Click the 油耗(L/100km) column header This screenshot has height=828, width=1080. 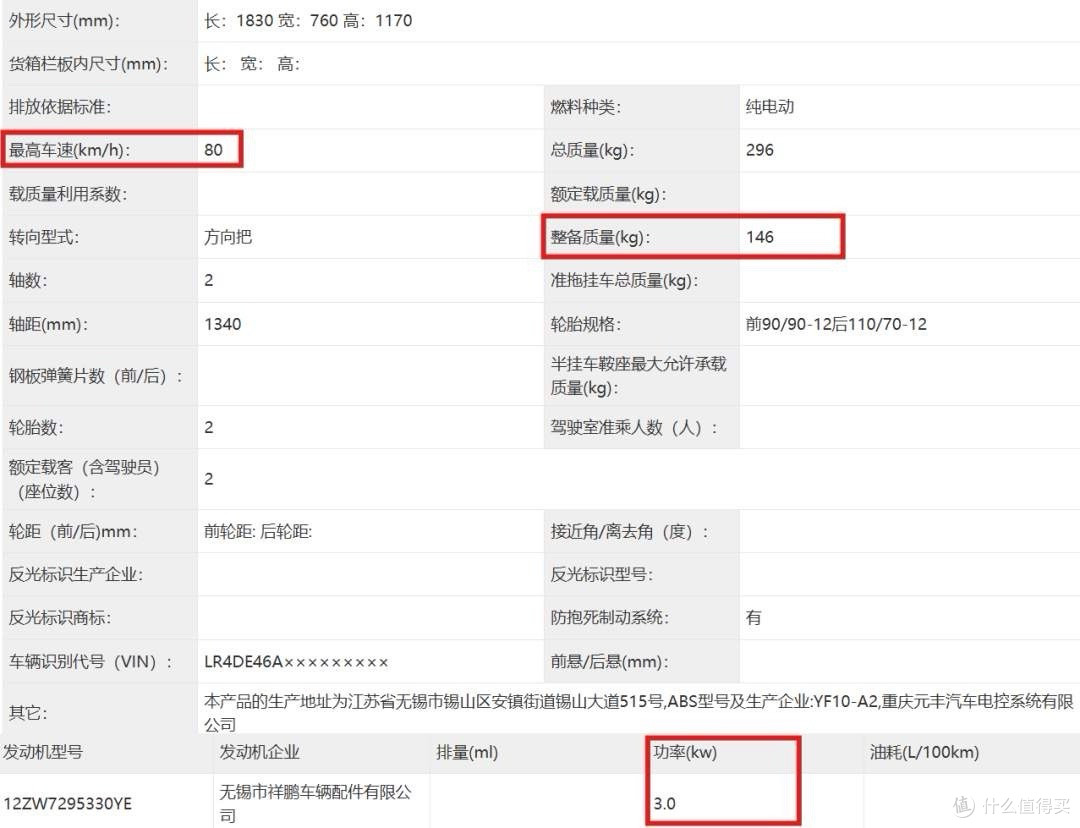pos(924,752)
